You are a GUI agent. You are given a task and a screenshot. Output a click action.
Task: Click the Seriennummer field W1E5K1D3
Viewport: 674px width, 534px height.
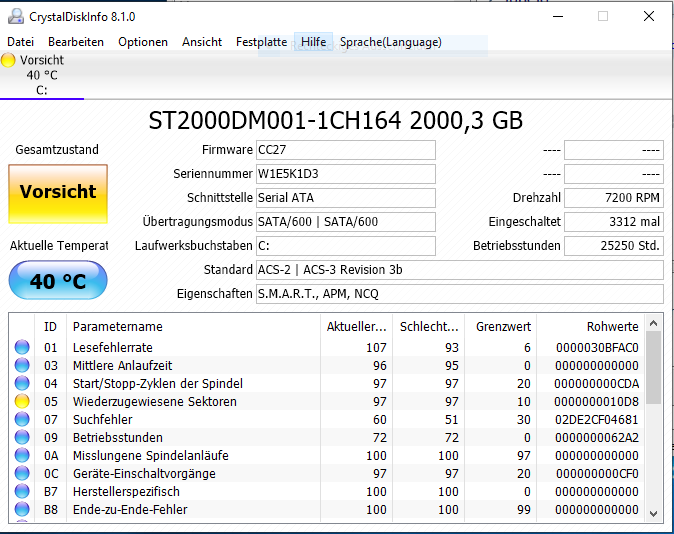click(346, 174)
